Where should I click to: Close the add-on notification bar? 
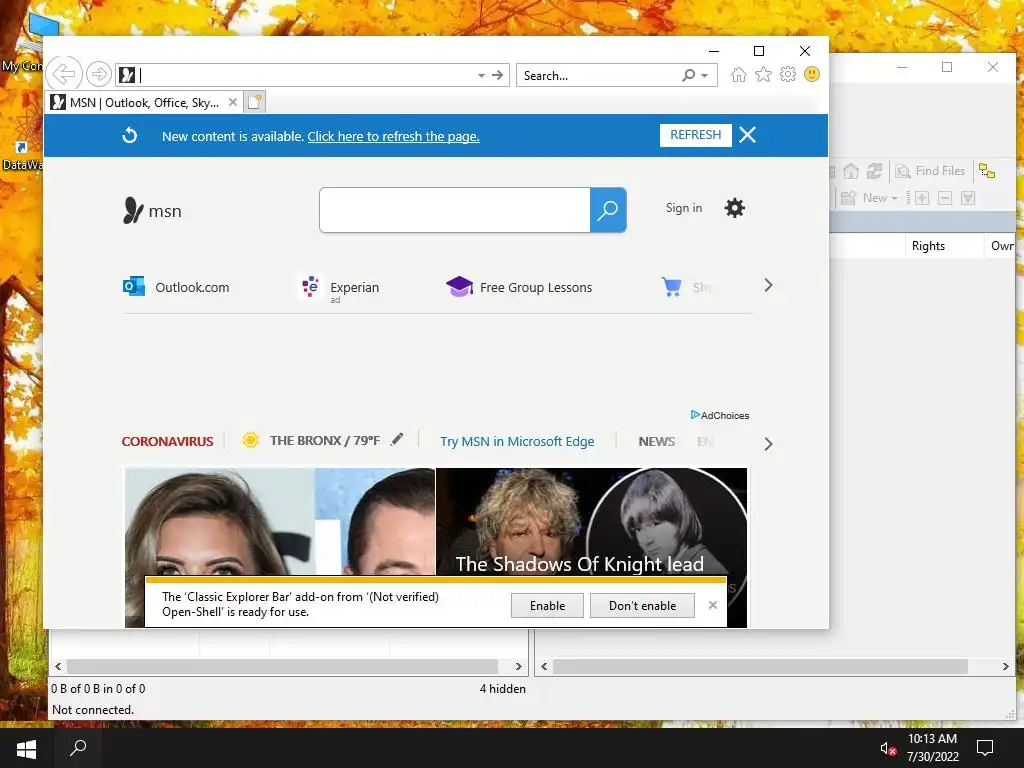pyautogui.click(x=712, y=605)
